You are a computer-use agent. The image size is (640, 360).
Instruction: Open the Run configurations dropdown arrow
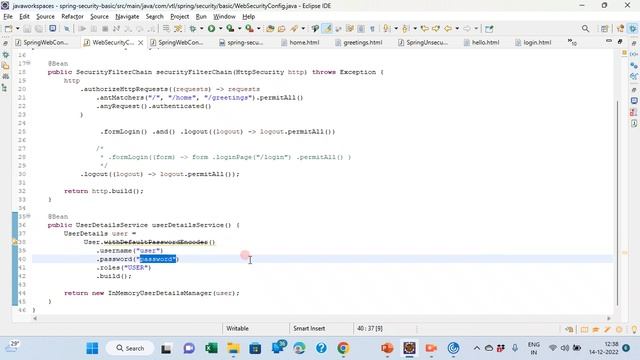click(x=220, y=29)
